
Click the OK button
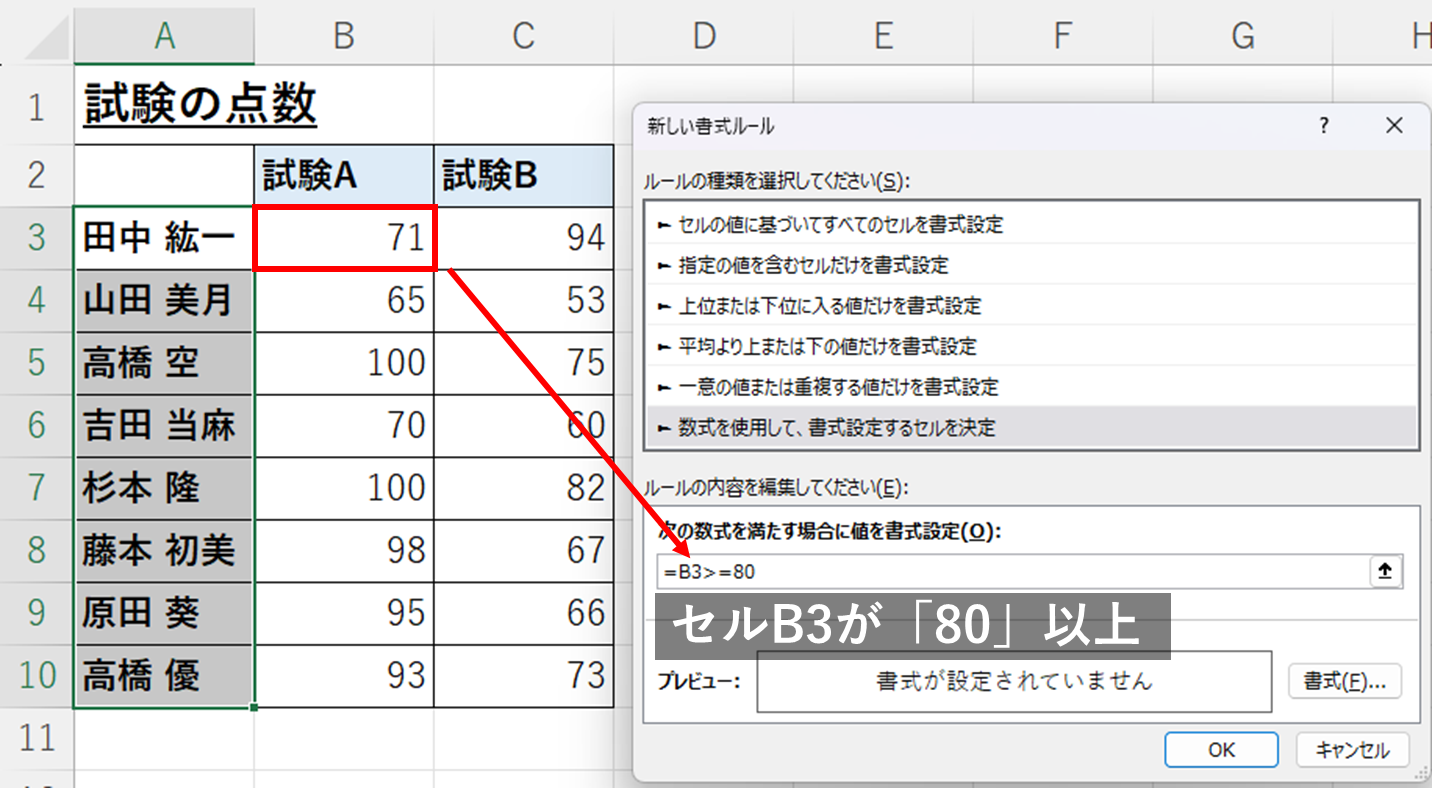tap(1221, 750)
